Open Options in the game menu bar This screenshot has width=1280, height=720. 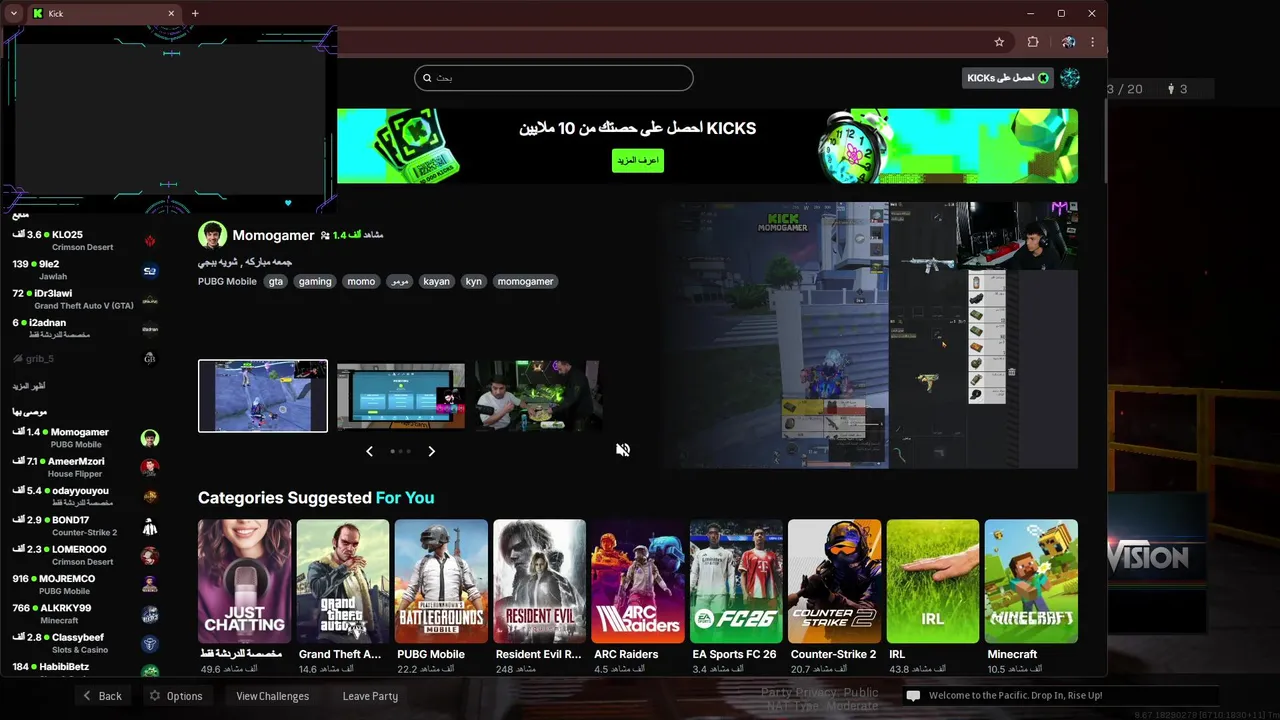point(176,696)
